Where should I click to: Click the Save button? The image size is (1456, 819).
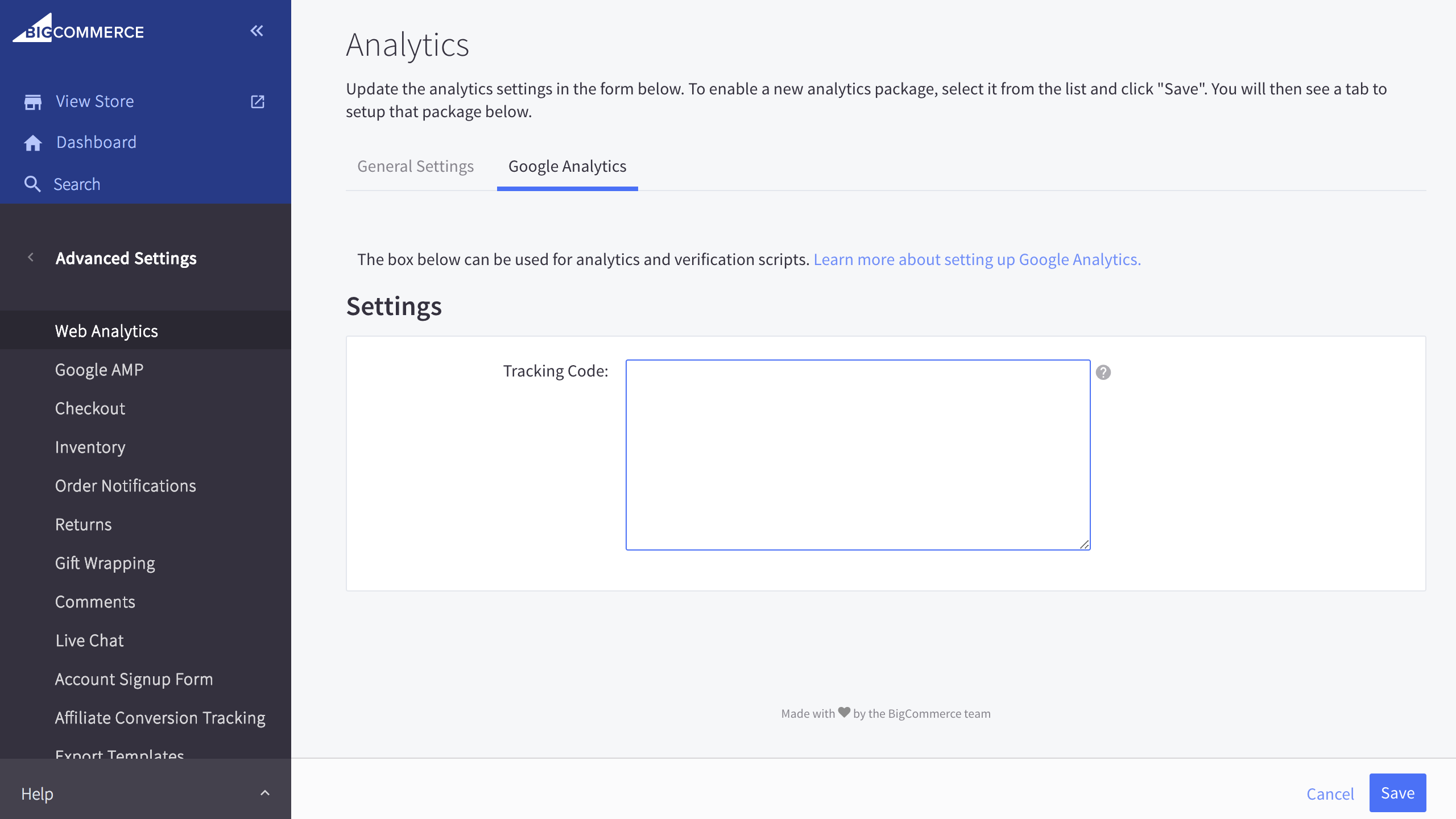(x=1397, y=793)
